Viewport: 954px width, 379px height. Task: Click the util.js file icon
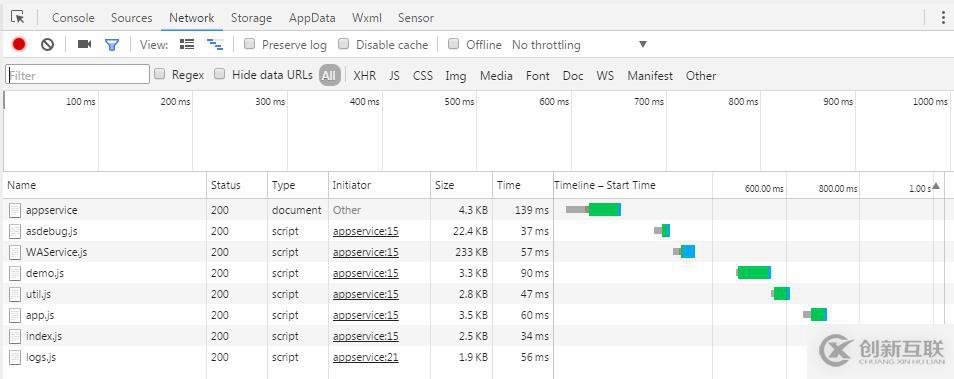click(x=15, y=294)
